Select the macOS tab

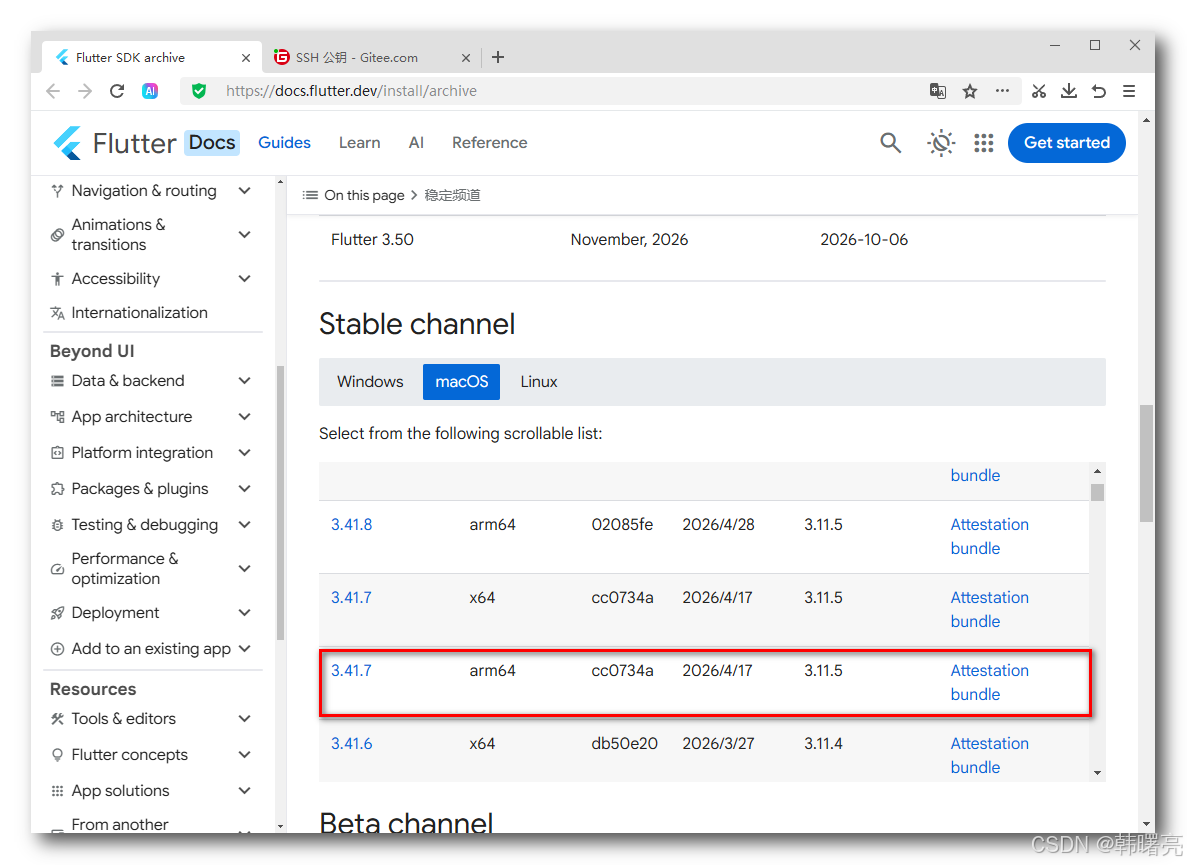[462, 381]
